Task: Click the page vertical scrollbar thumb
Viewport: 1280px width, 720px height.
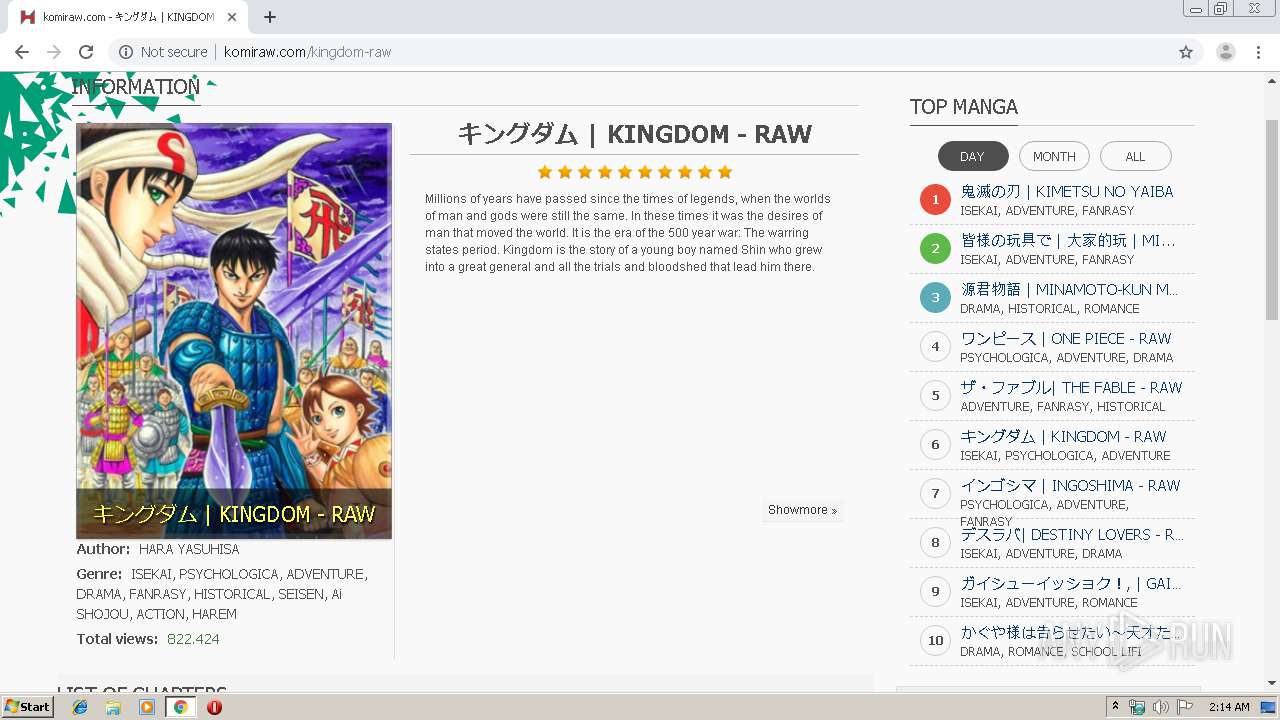Action: pos(1272,220)
